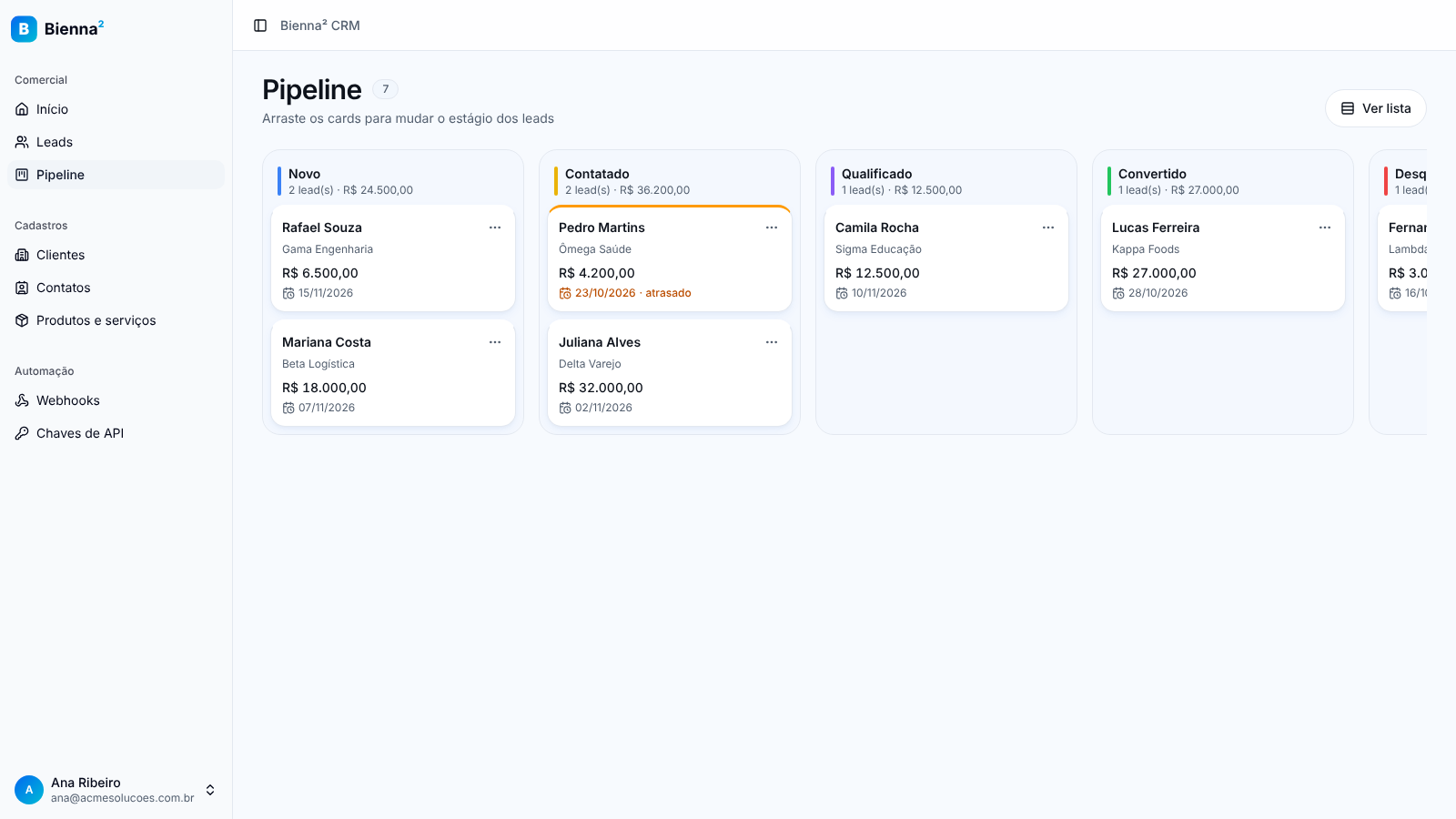The image size is (1456, 819).
Task: Select the Rafael Souza lead card name
Action: click(x=322, y=227)
